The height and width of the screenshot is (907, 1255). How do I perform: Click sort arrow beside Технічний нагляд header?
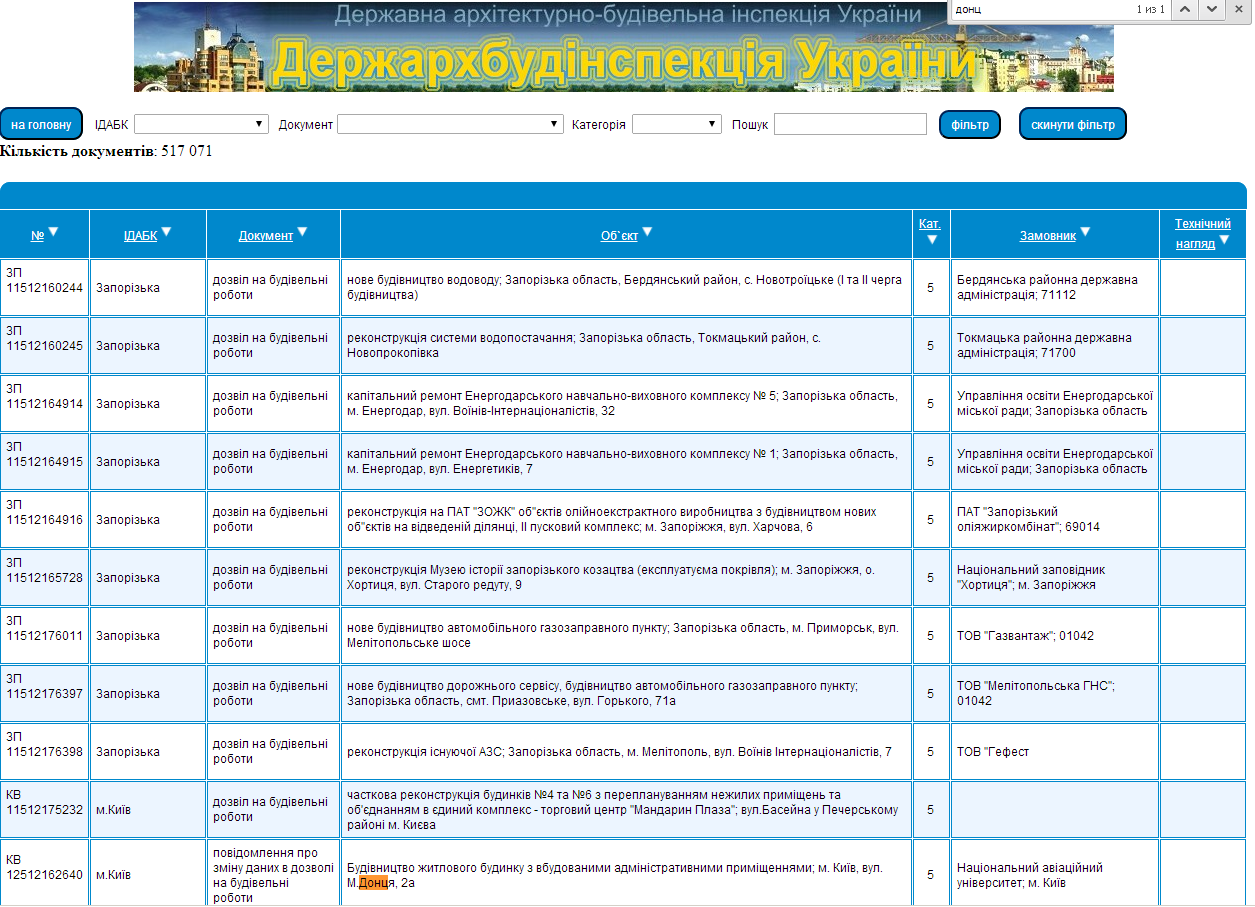[x=1224, y=240]
